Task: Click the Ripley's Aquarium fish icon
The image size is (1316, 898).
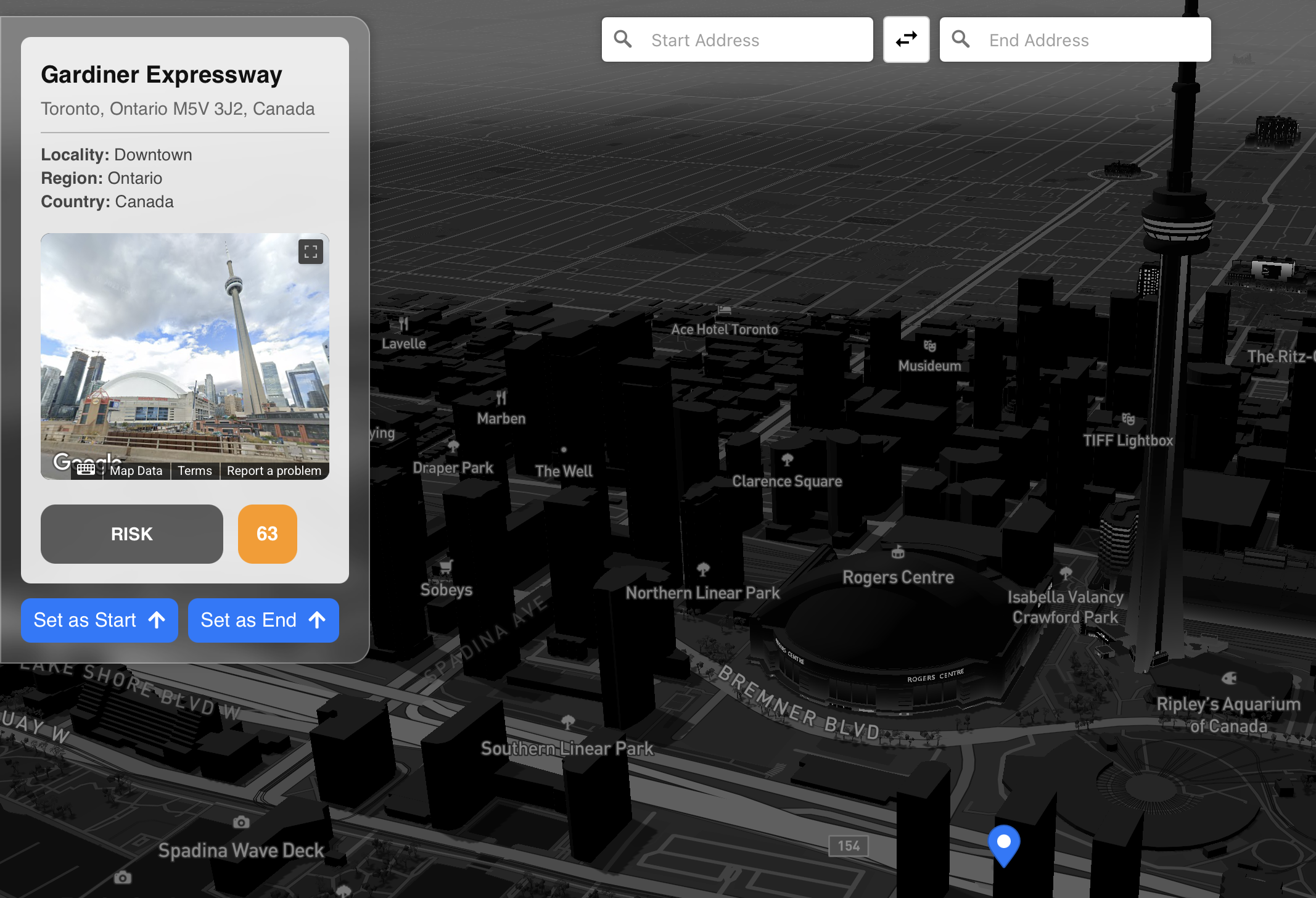Action: [1228, 678]
